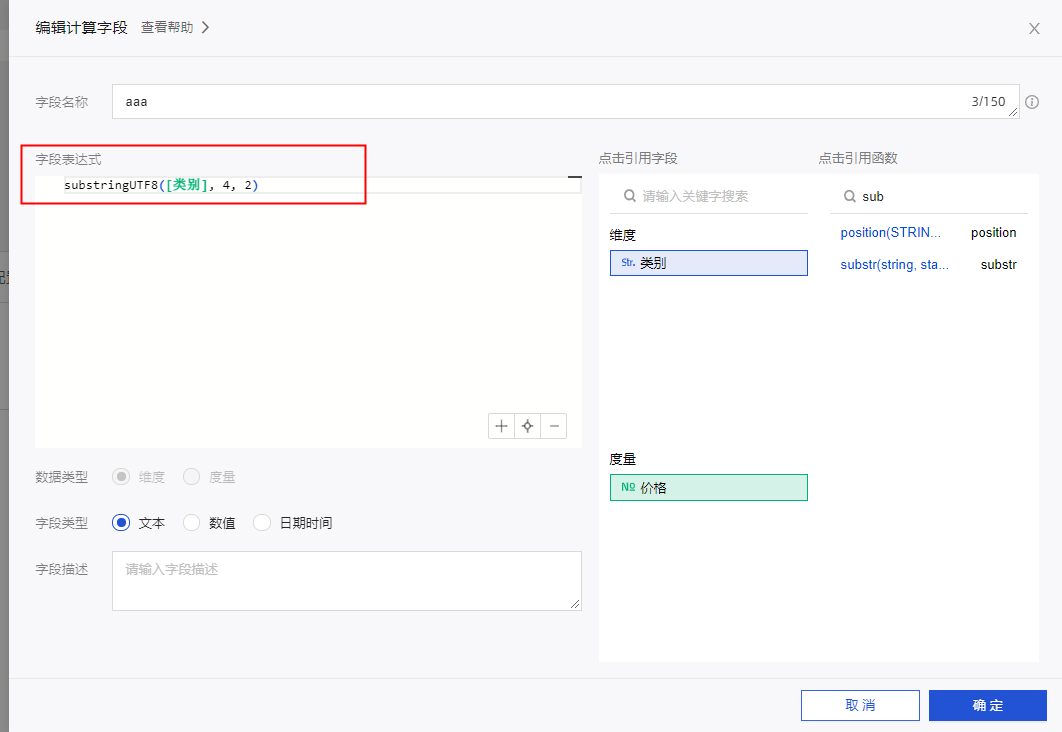
Task: Click the search icon in function search
Action: pyautogui.click(x=849, y=196)
